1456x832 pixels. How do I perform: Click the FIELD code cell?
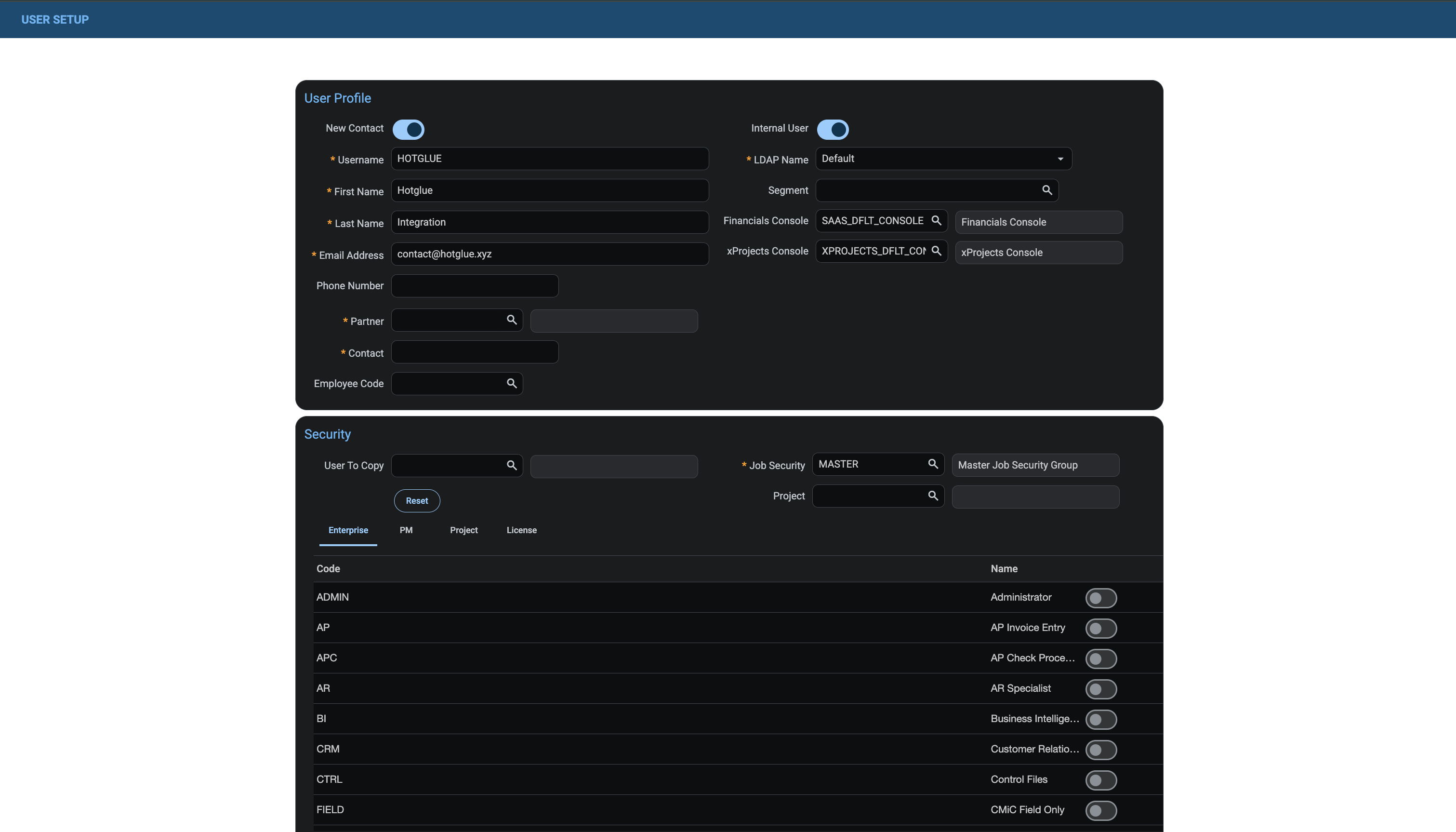330,809
